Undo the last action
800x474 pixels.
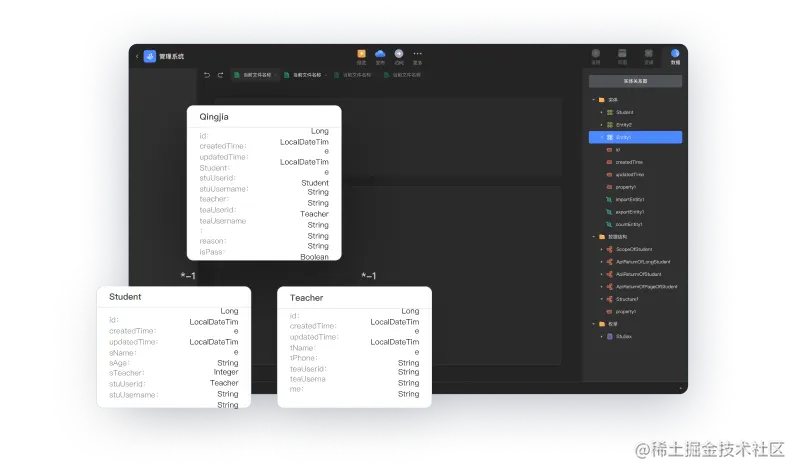tap(207, 75)
